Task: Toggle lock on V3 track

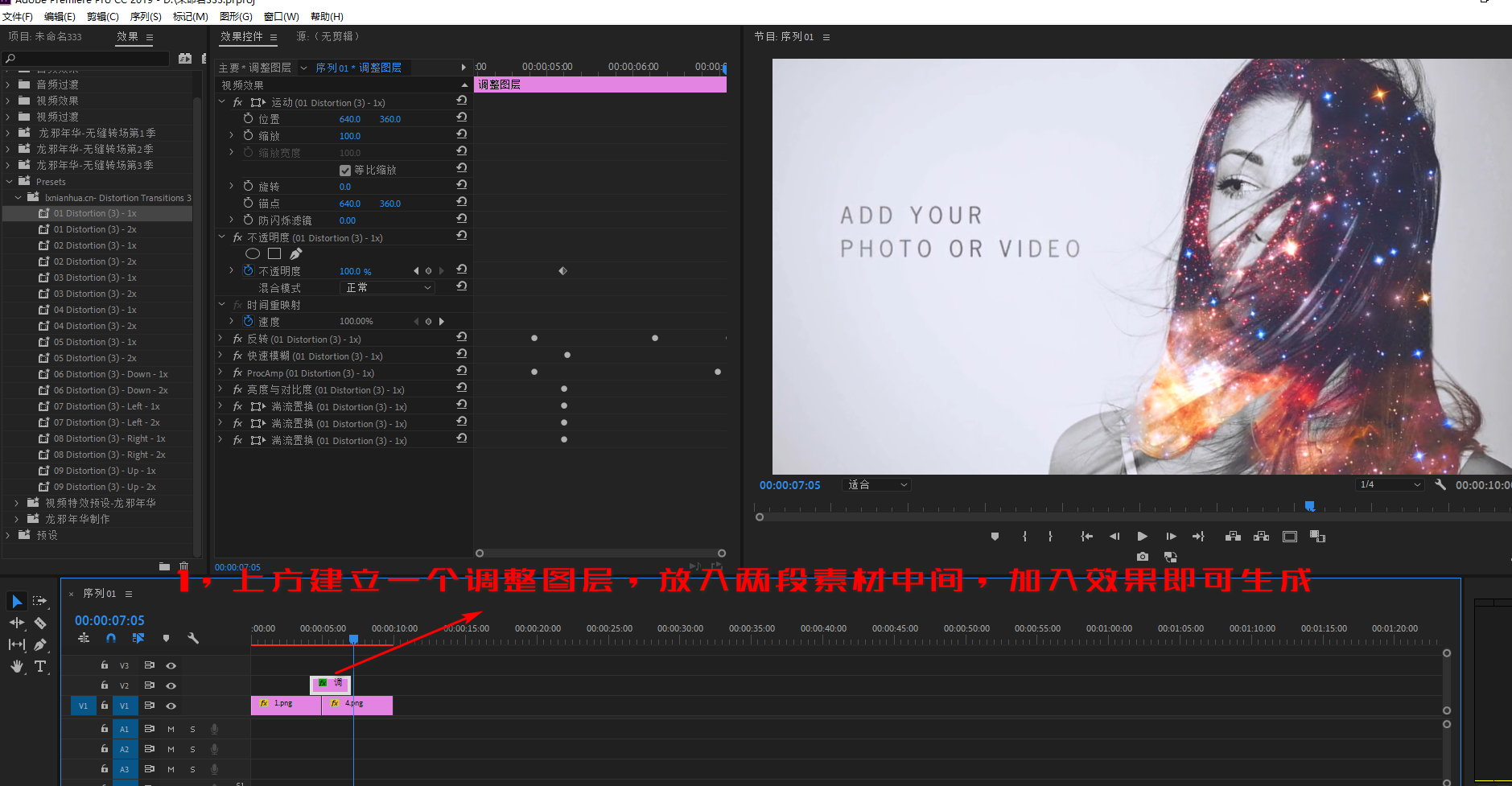Action: tap(105, 665)
